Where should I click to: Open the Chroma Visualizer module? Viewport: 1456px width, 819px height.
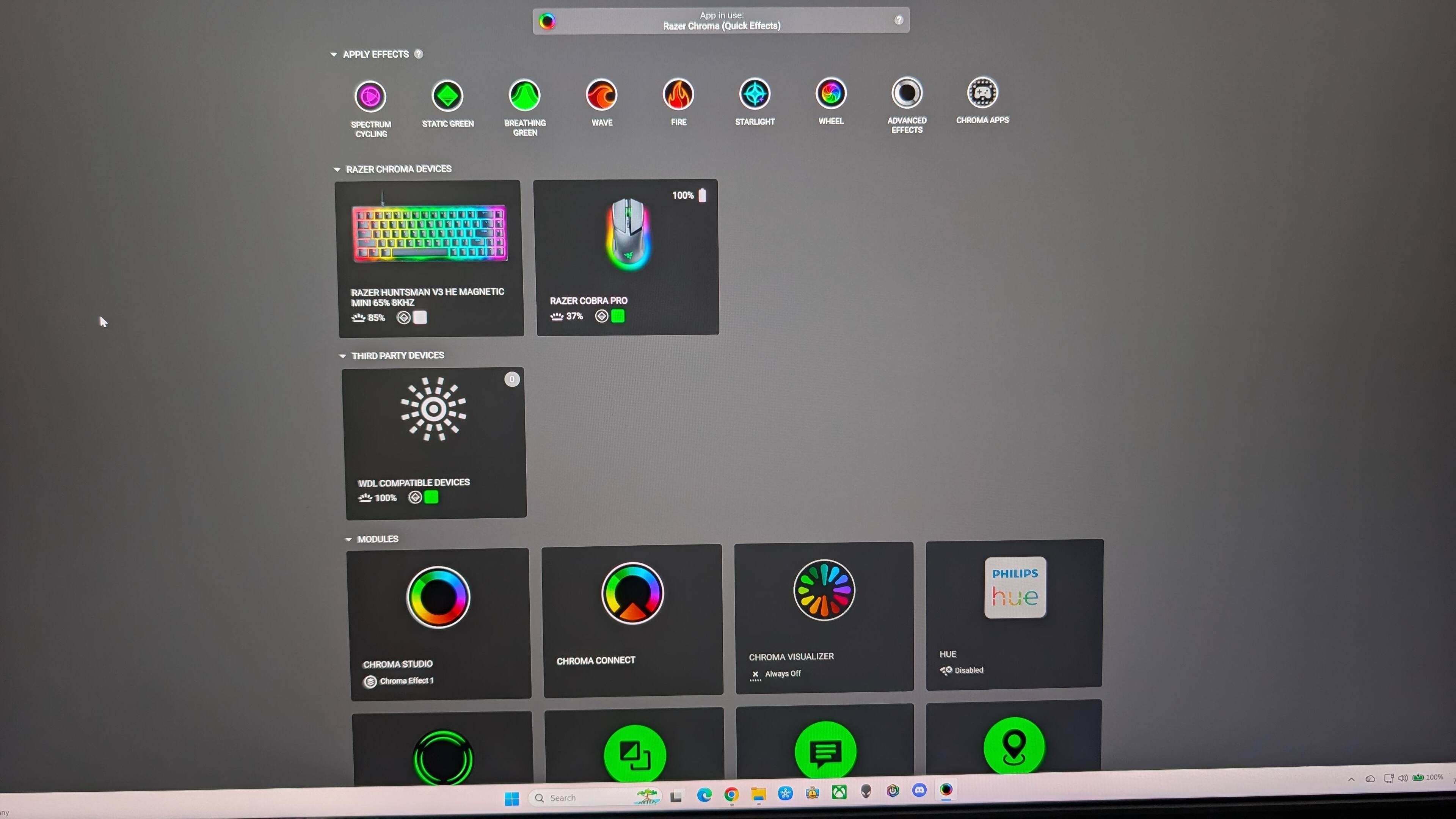(824, 617)
